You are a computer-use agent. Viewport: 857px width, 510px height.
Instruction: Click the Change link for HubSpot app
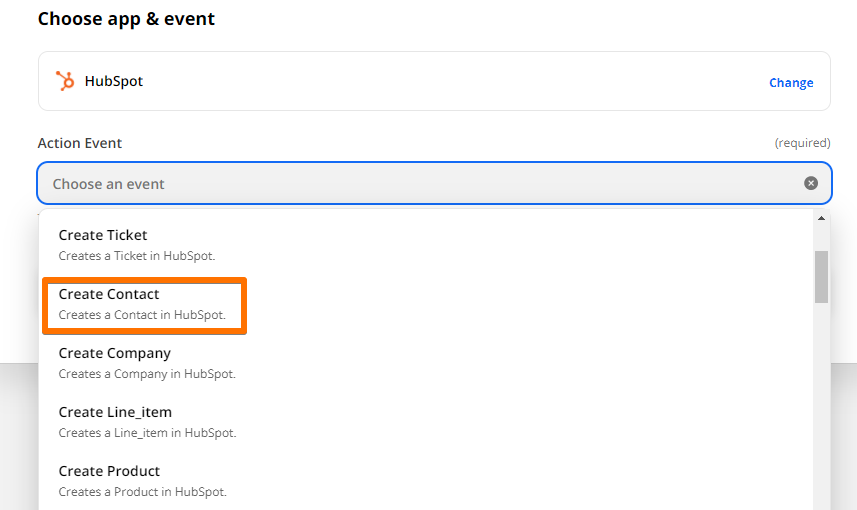pyautogui.click(x=791, y=83)
